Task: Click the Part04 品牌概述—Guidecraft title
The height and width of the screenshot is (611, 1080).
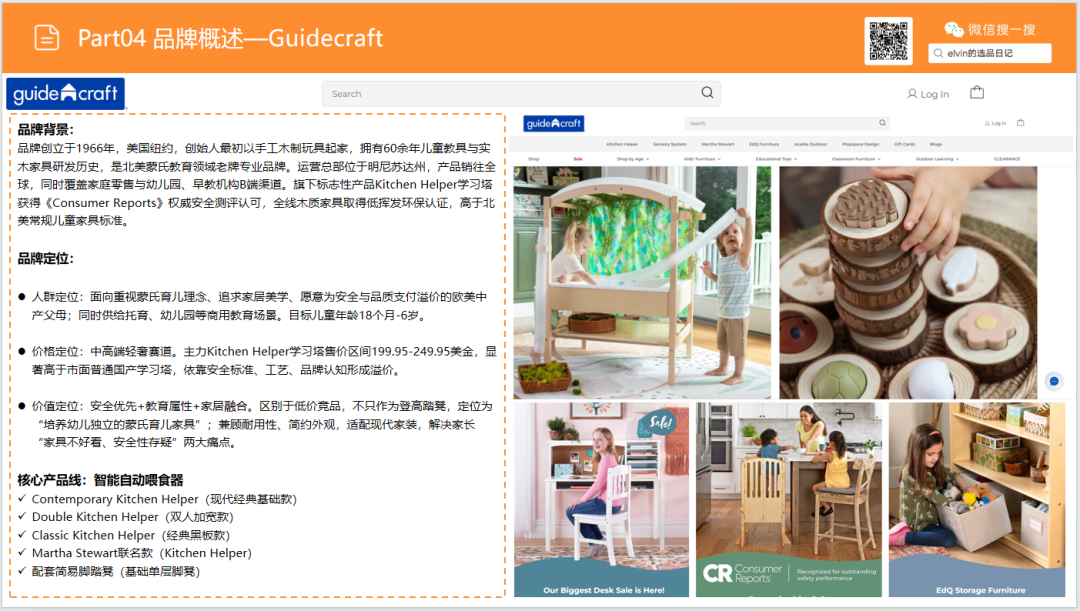Action: pyautogui.click(x=230, y=38)
